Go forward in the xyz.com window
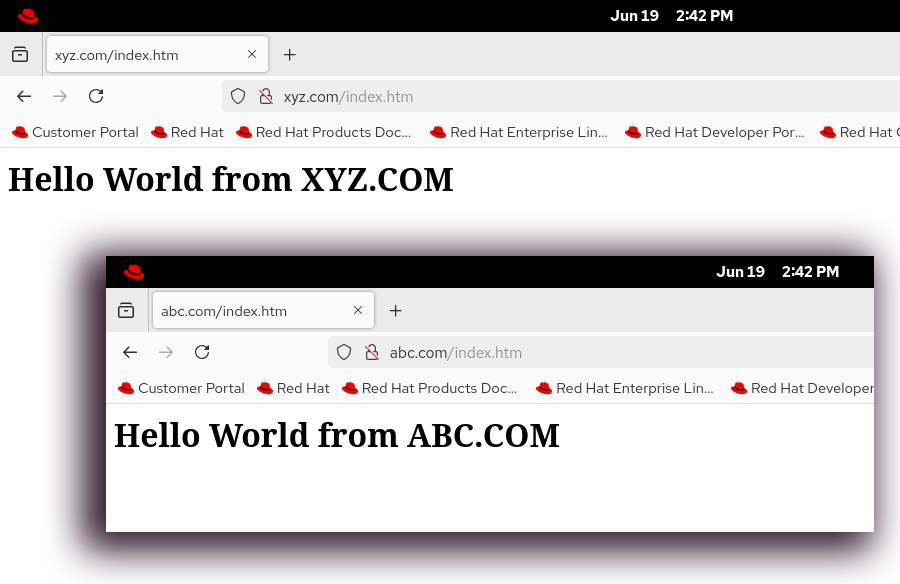The width and height of the screenshot is (900, 584). pyautogui.click(x=60, y=96)
